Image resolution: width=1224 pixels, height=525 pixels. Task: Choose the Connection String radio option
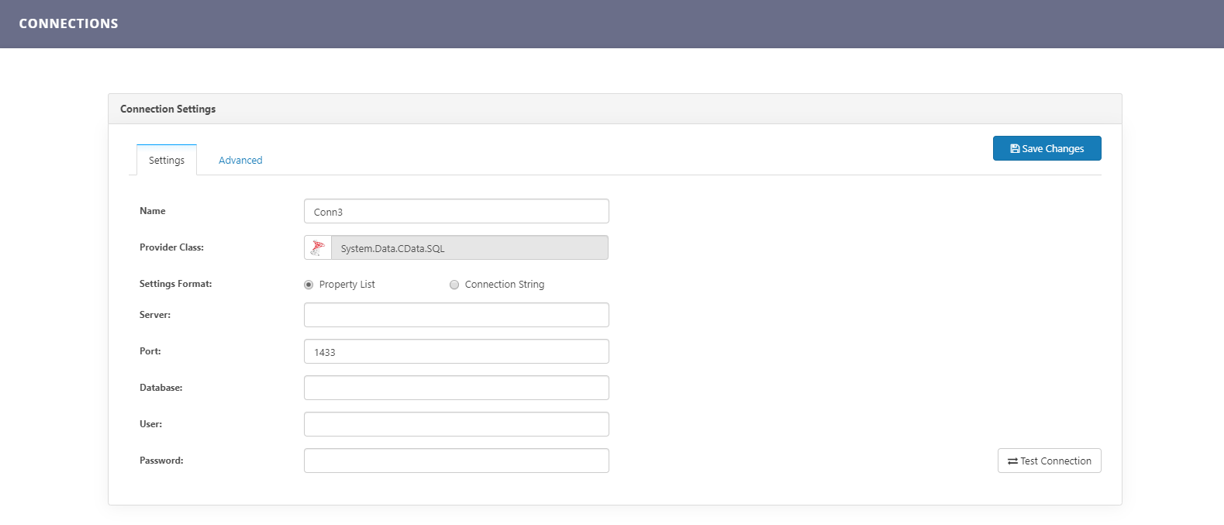point(454,285)
